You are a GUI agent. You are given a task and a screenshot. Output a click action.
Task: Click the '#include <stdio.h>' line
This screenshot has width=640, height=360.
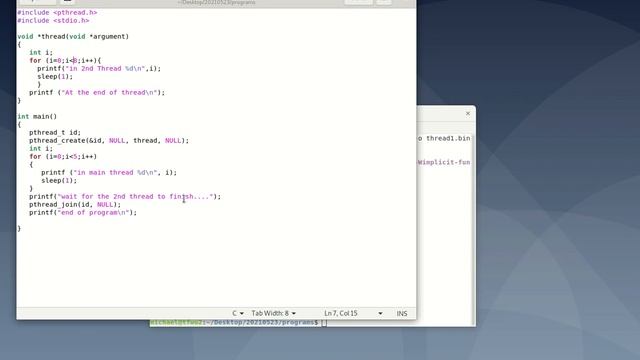pyautogui.click(x=53, y=20)
